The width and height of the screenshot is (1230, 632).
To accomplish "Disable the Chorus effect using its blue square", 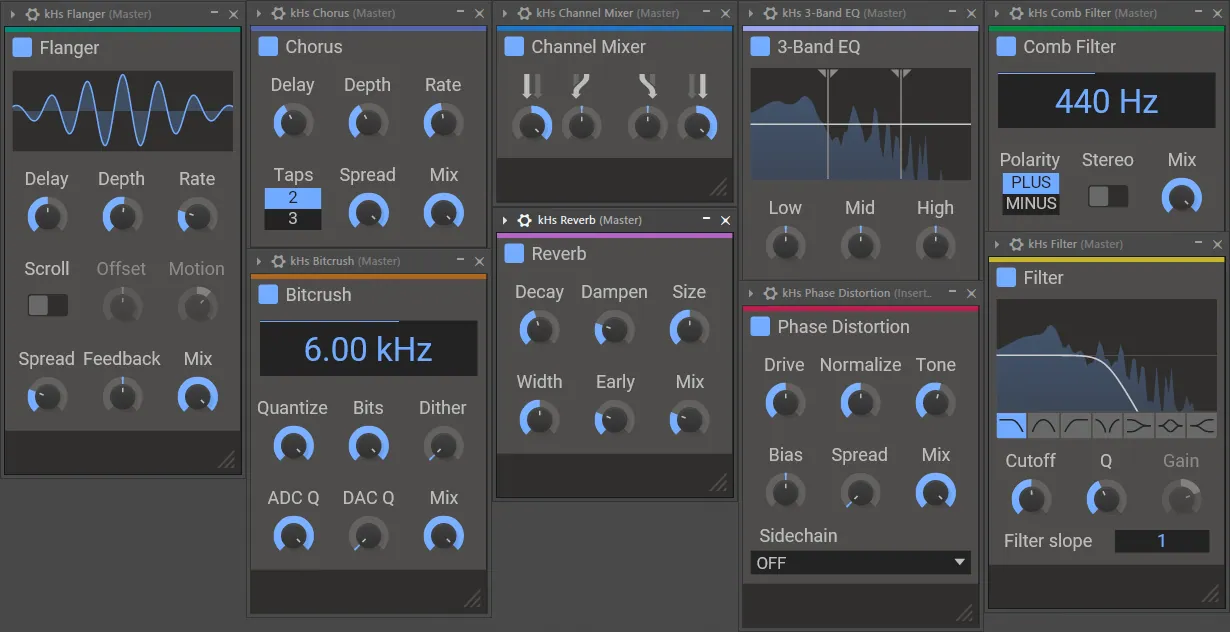I will point(268,47).
